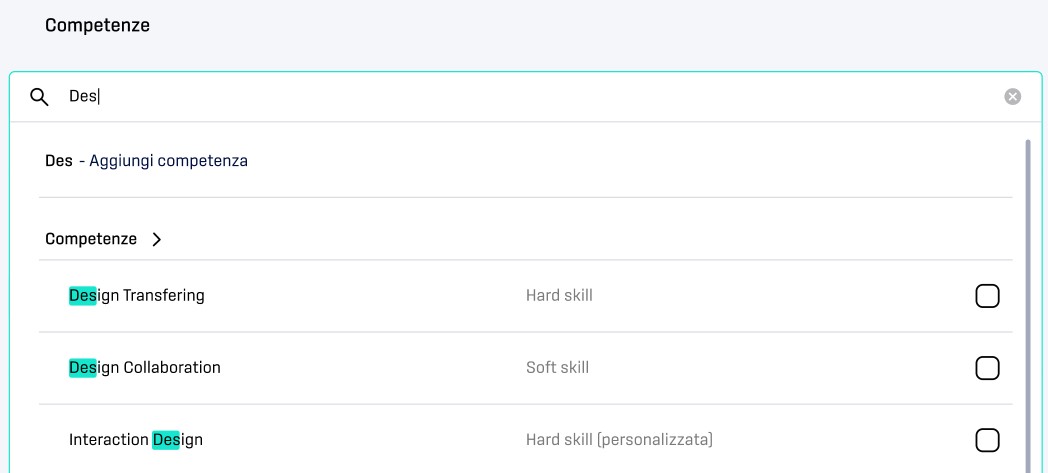This screenshot has height=473, width=1048.
Task: Click the Hard skill label for Design Transfering
Action: (559, 295)
